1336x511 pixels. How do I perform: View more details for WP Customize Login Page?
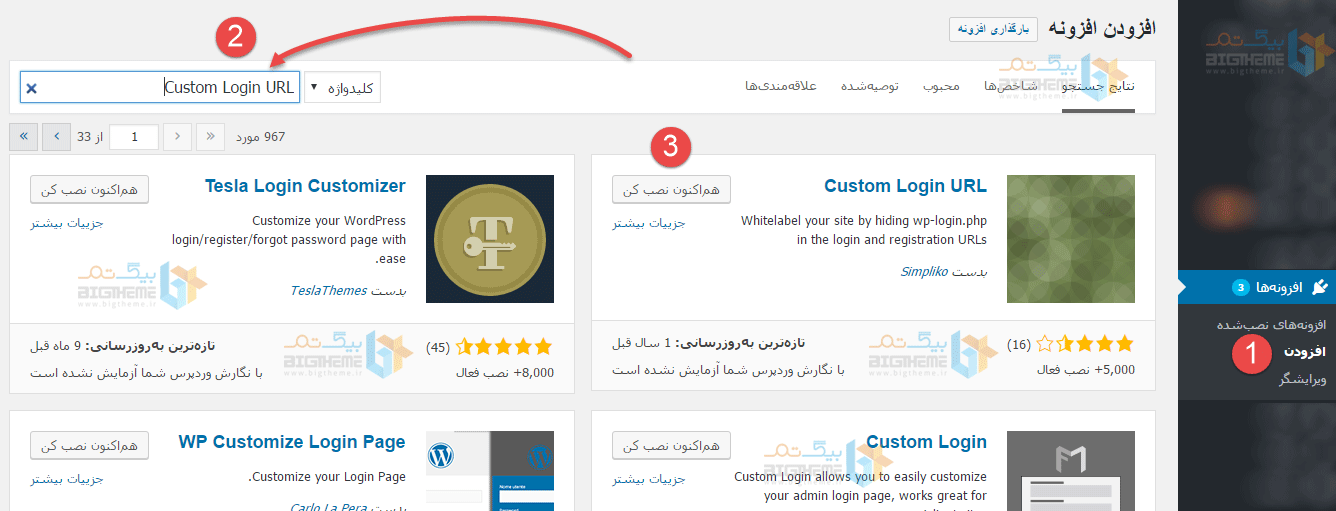pyautogui.click(x=67, y=479)
